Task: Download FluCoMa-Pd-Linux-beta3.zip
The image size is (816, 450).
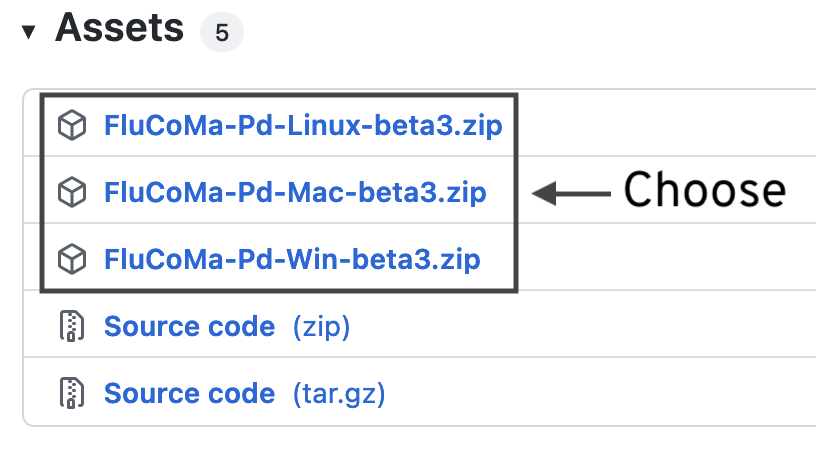Action: click(303, 125)
